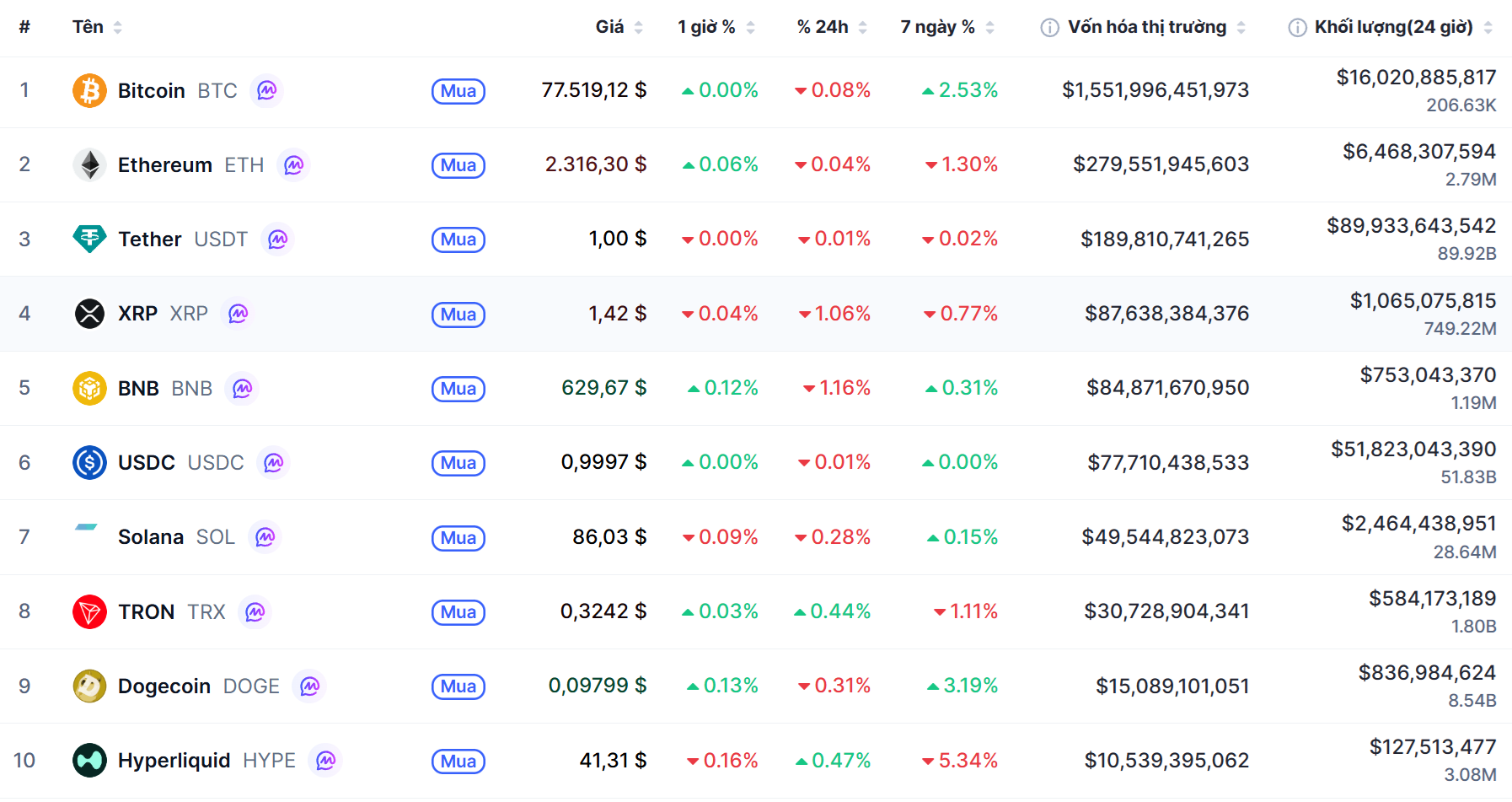Click the TRON red logo icon
The height and width of the screenshot is (802, 1512).
tap(89, 611)
